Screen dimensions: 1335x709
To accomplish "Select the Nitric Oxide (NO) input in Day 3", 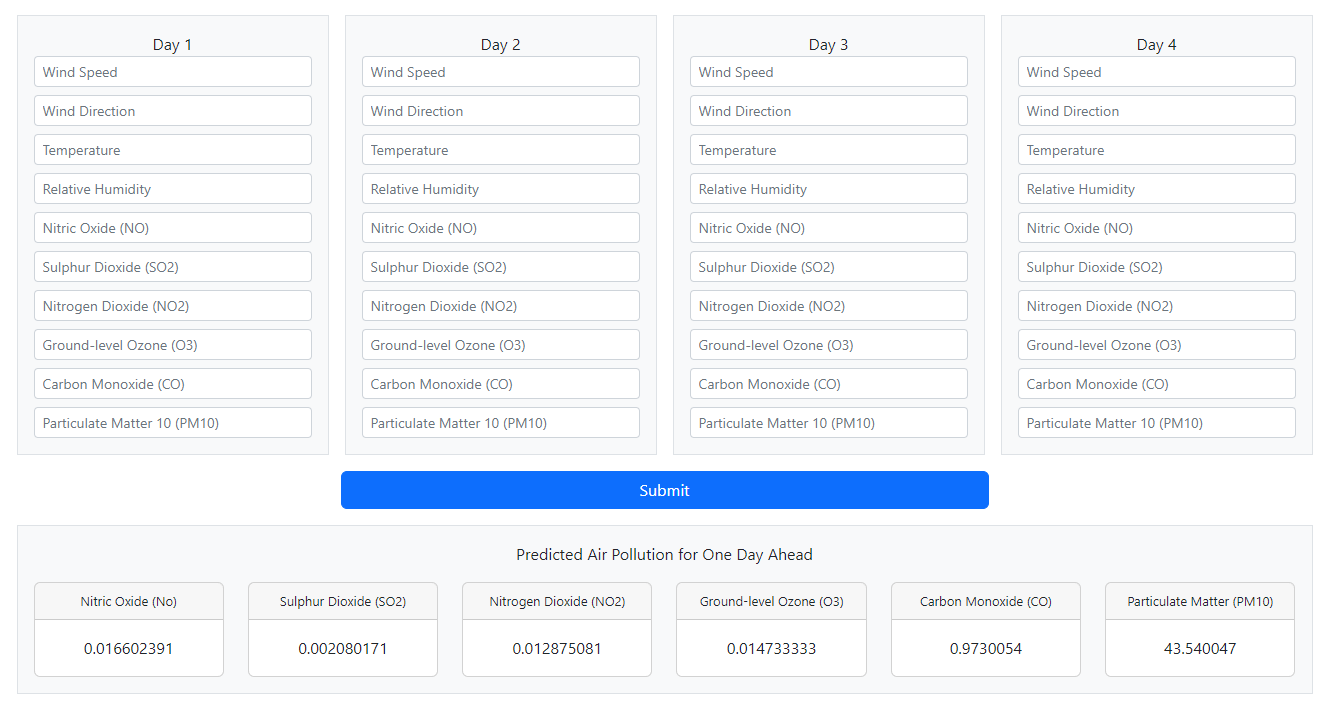I will coord(828,227).
